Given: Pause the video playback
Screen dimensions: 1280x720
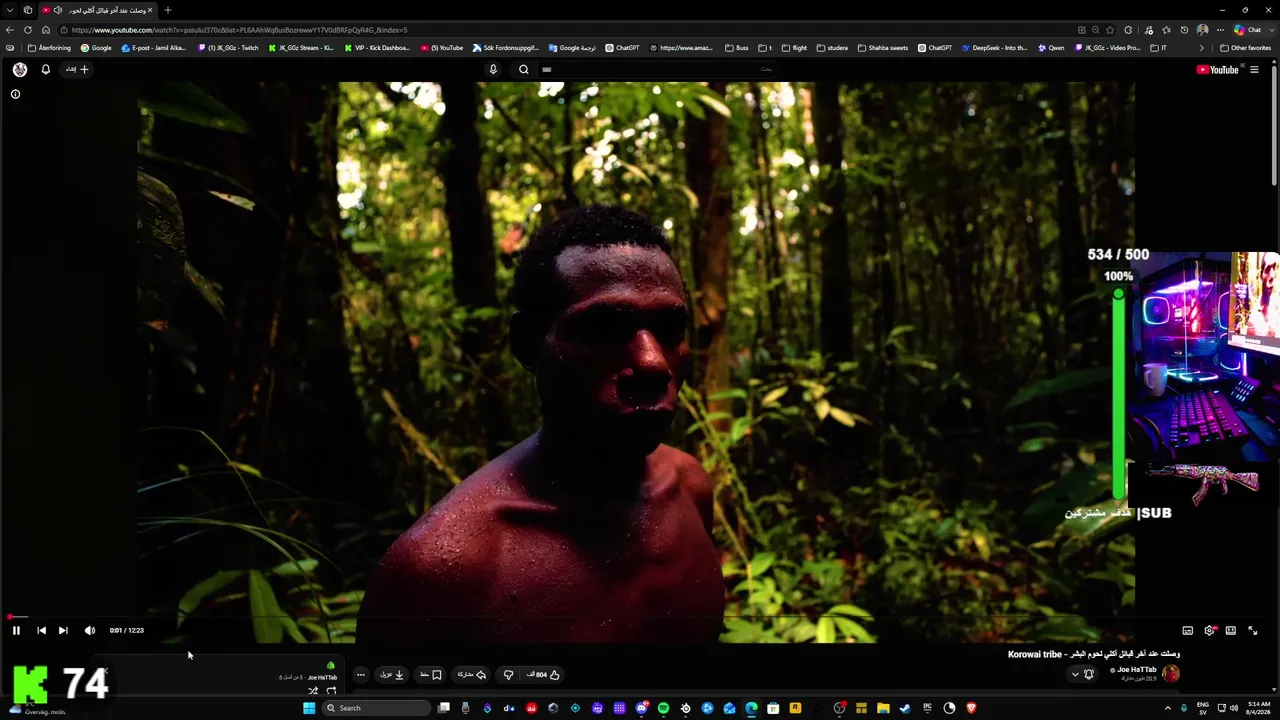Looking at the screenshot, I should coord(16,630).
